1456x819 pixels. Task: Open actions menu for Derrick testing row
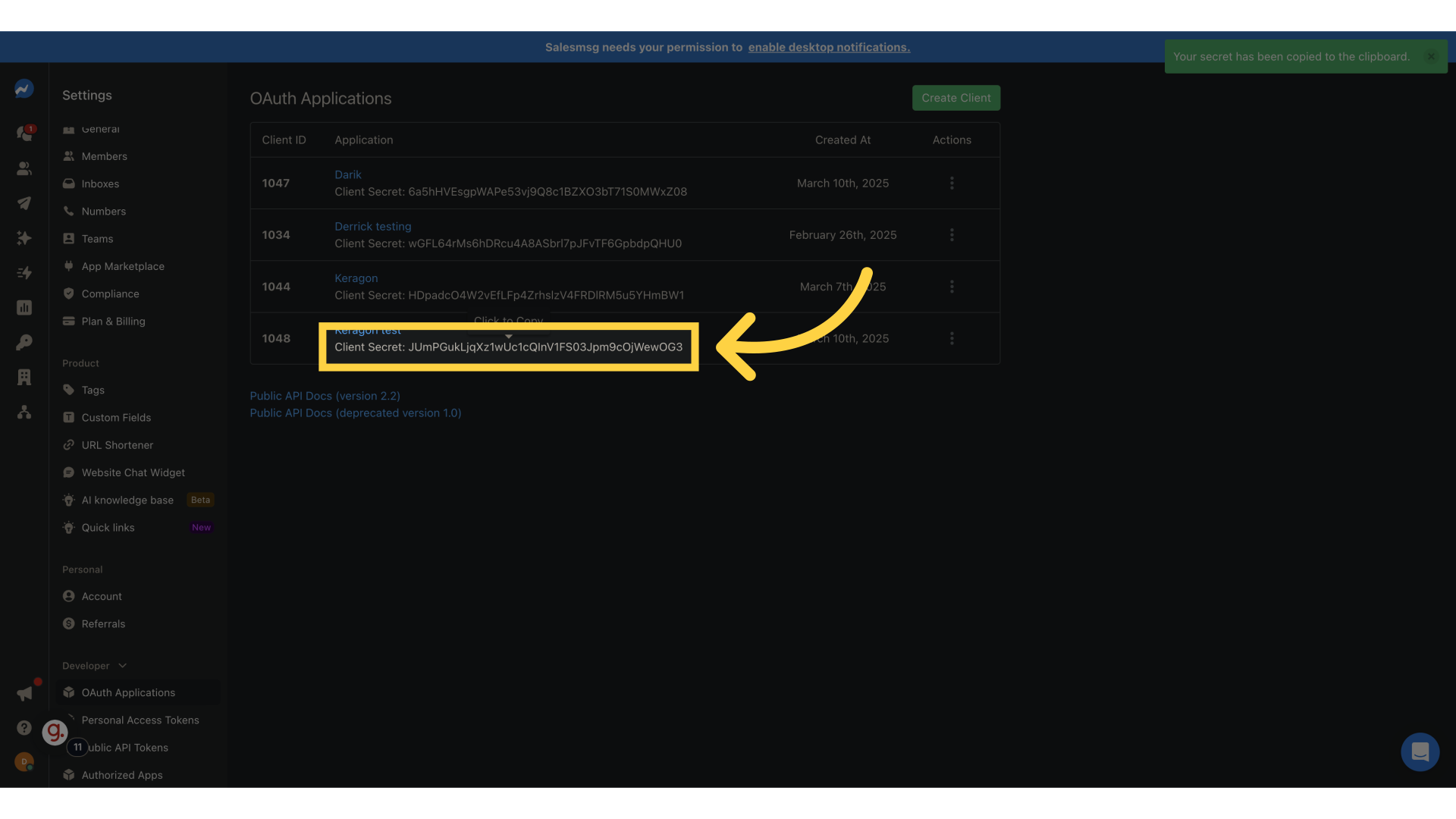pos(952,235)
